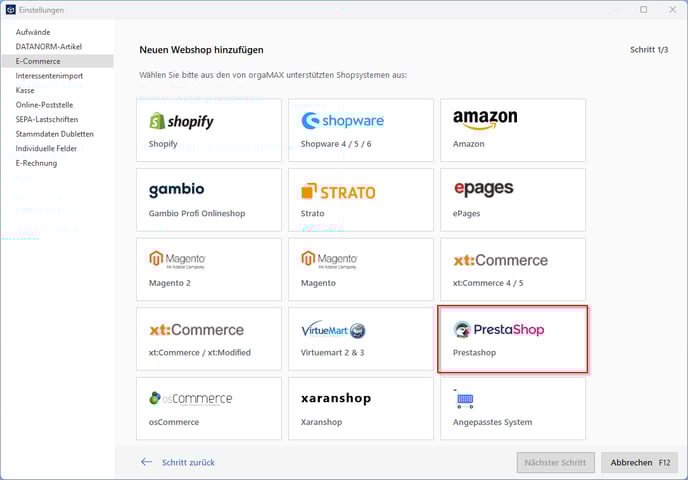Choose the Shopware 4 / 5 / 6 tile
The height and width of the screenshot is (480, 688).
point(361,130)
